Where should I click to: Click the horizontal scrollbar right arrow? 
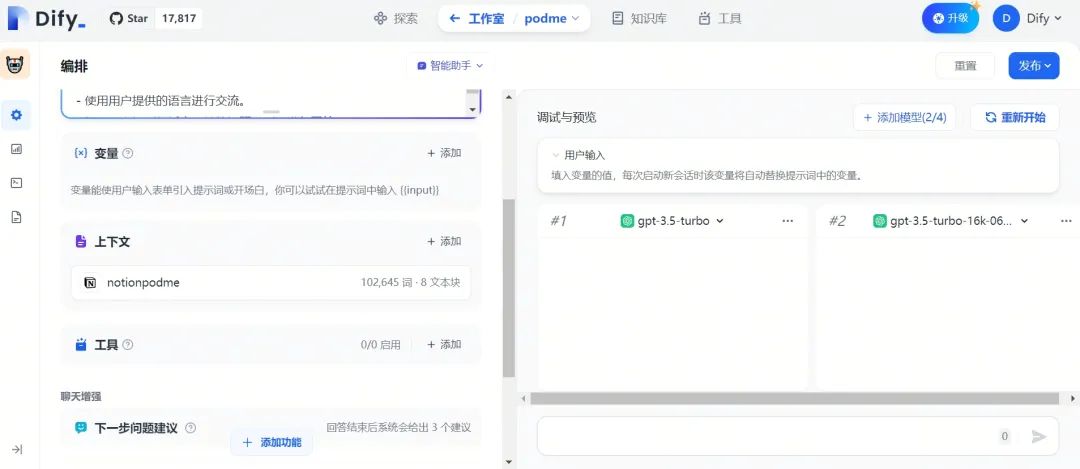click(x=1074, y=398)
